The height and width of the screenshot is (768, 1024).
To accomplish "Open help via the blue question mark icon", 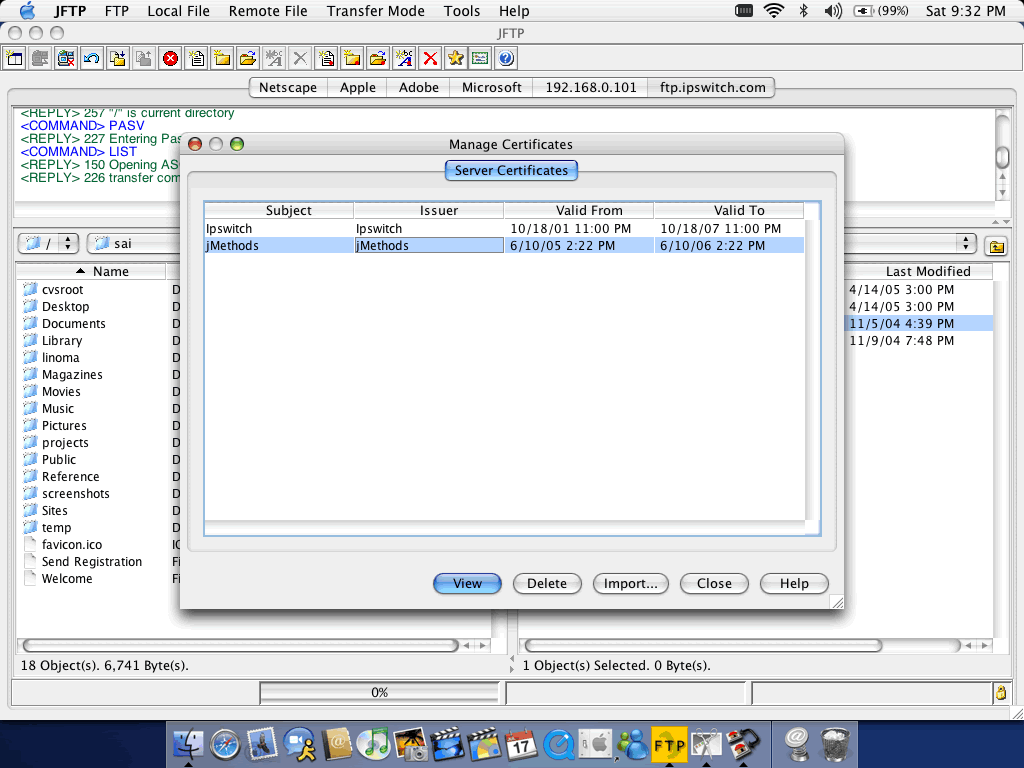I will [x=506, y=59].
